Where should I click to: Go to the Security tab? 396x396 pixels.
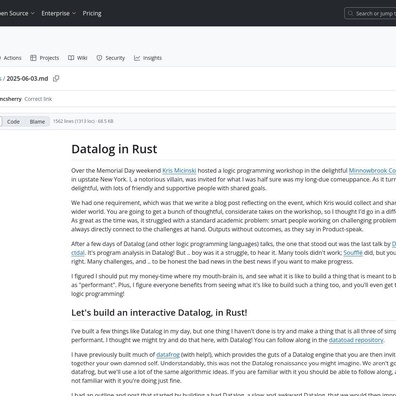[110, 58]
